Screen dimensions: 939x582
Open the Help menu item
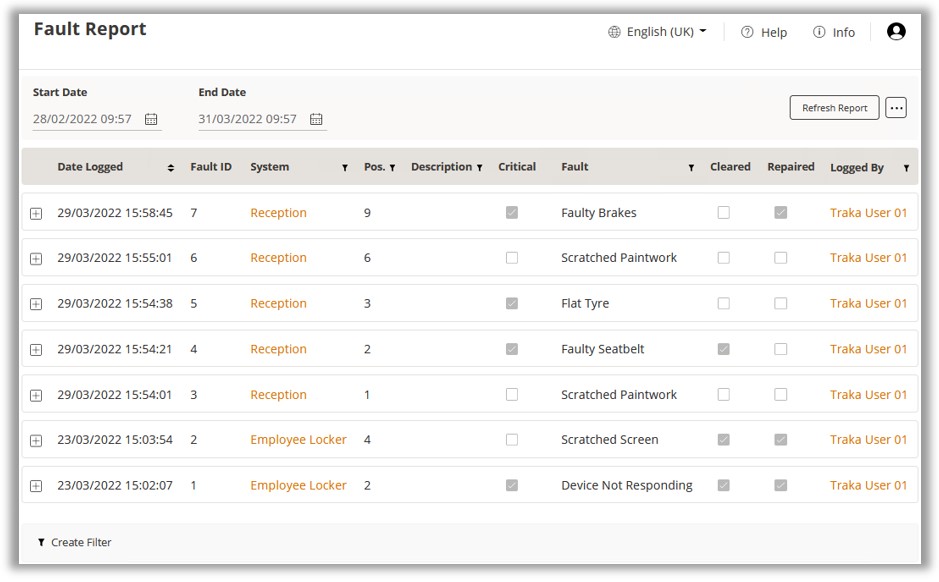(764, 32)
